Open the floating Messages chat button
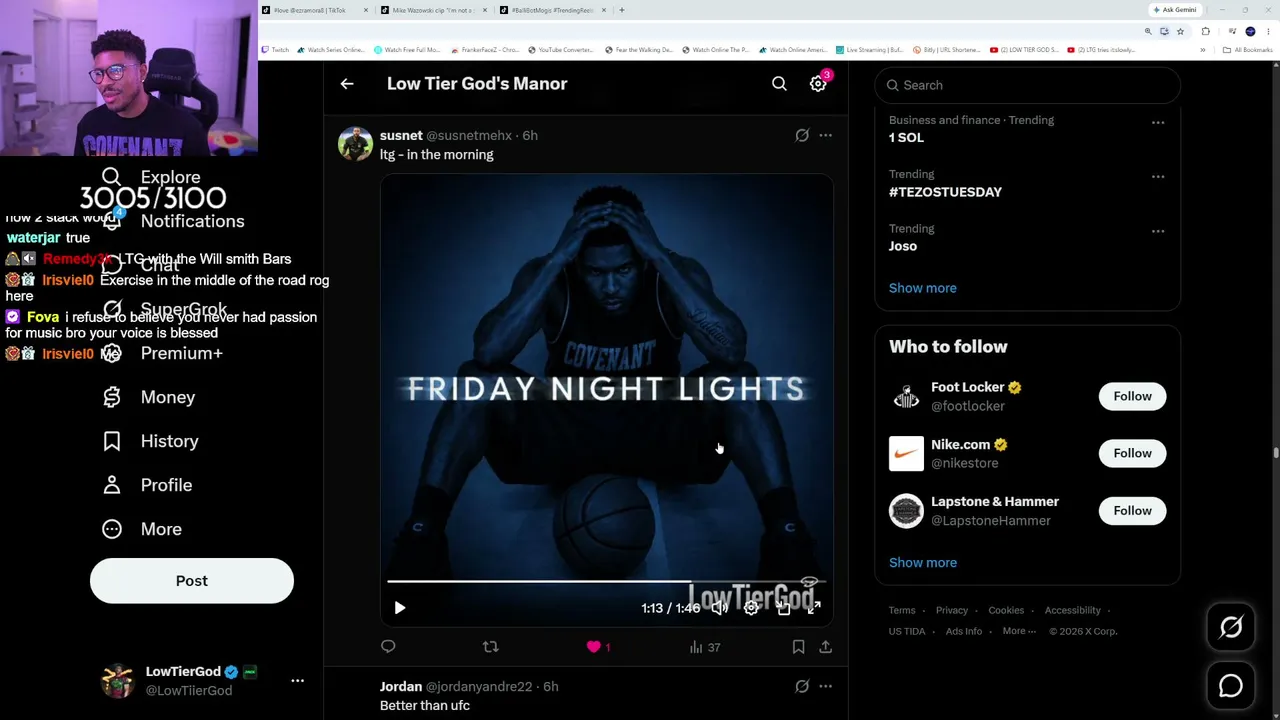1280x720 pixels. click(1231, 686)
